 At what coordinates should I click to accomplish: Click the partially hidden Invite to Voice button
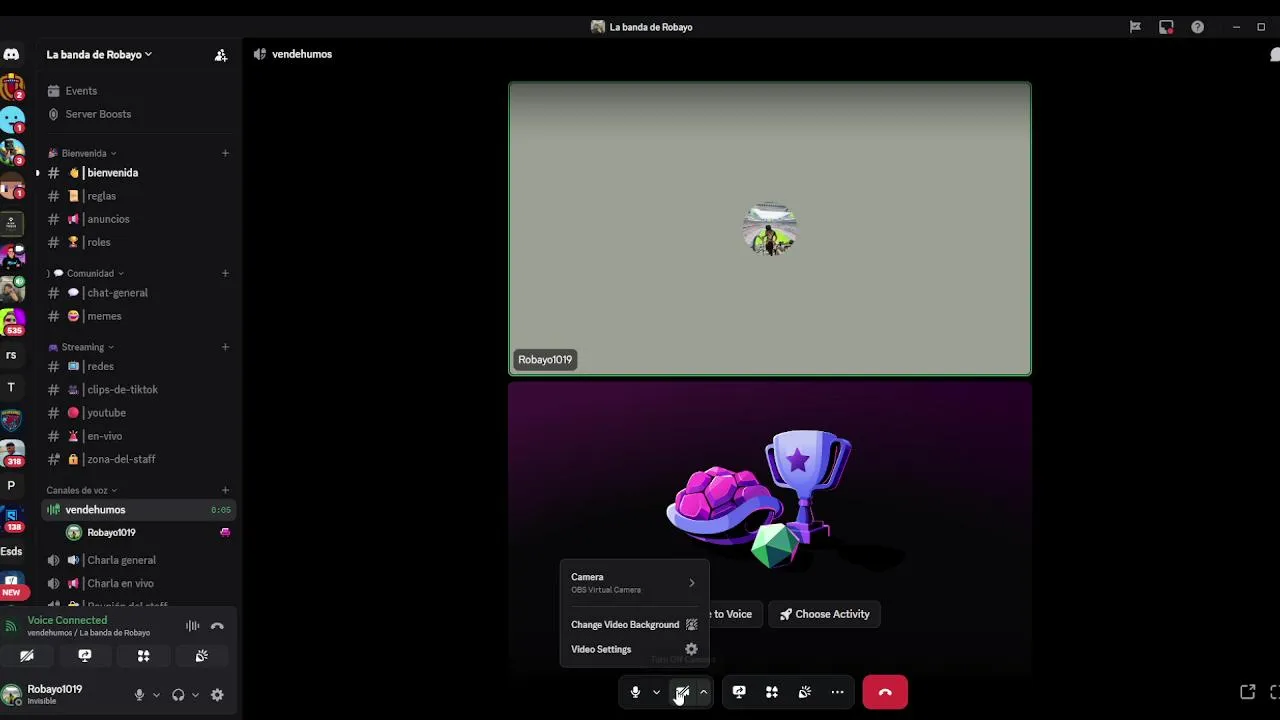(x=734, y=614)
